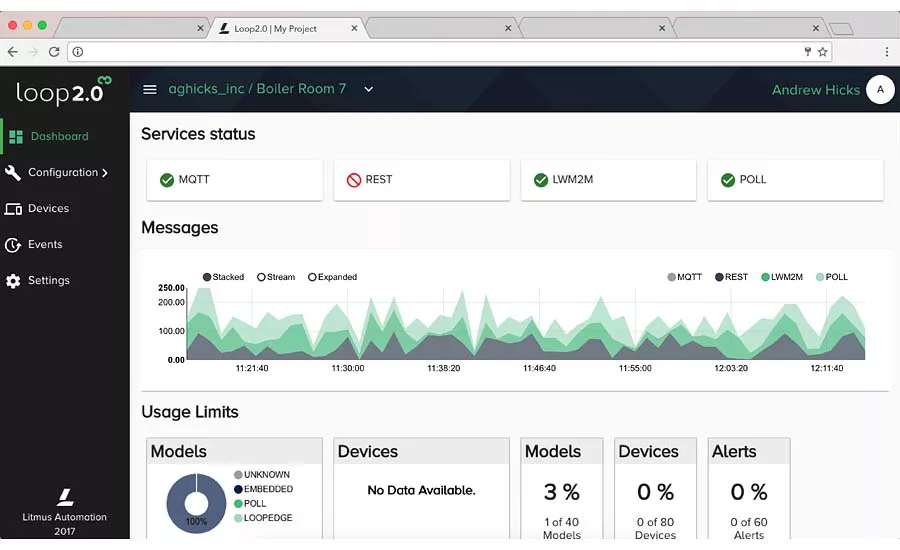900x550 pixels.
Task: Click the 12:03:20 time axis label
Action: pyautogui.click(x=731, y=369)
